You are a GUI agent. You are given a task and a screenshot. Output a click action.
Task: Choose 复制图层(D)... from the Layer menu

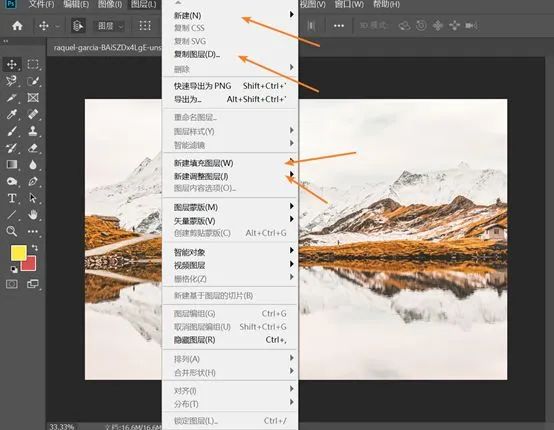[230, 54]
